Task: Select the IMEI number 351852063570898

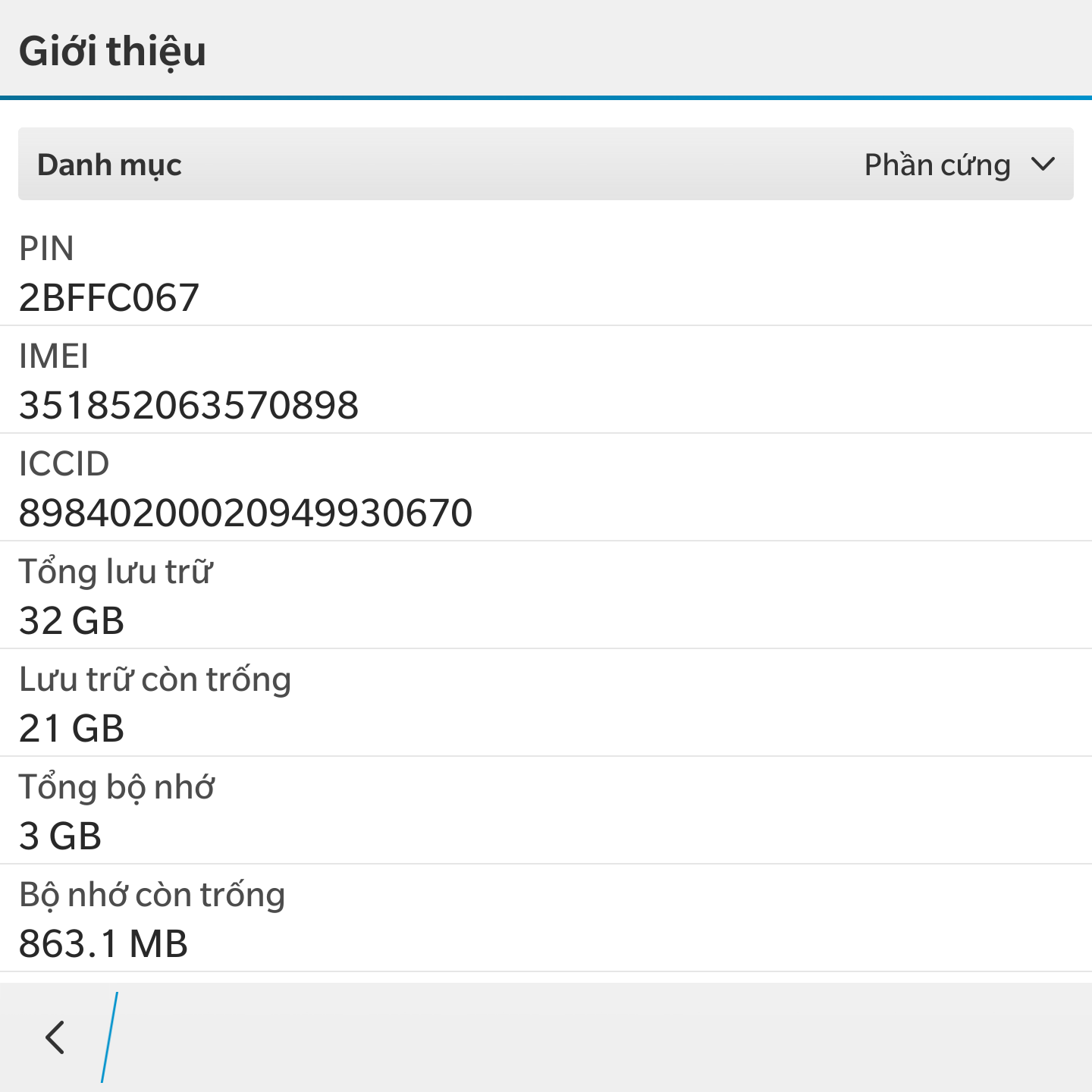Action: click(x=188, y=405)
